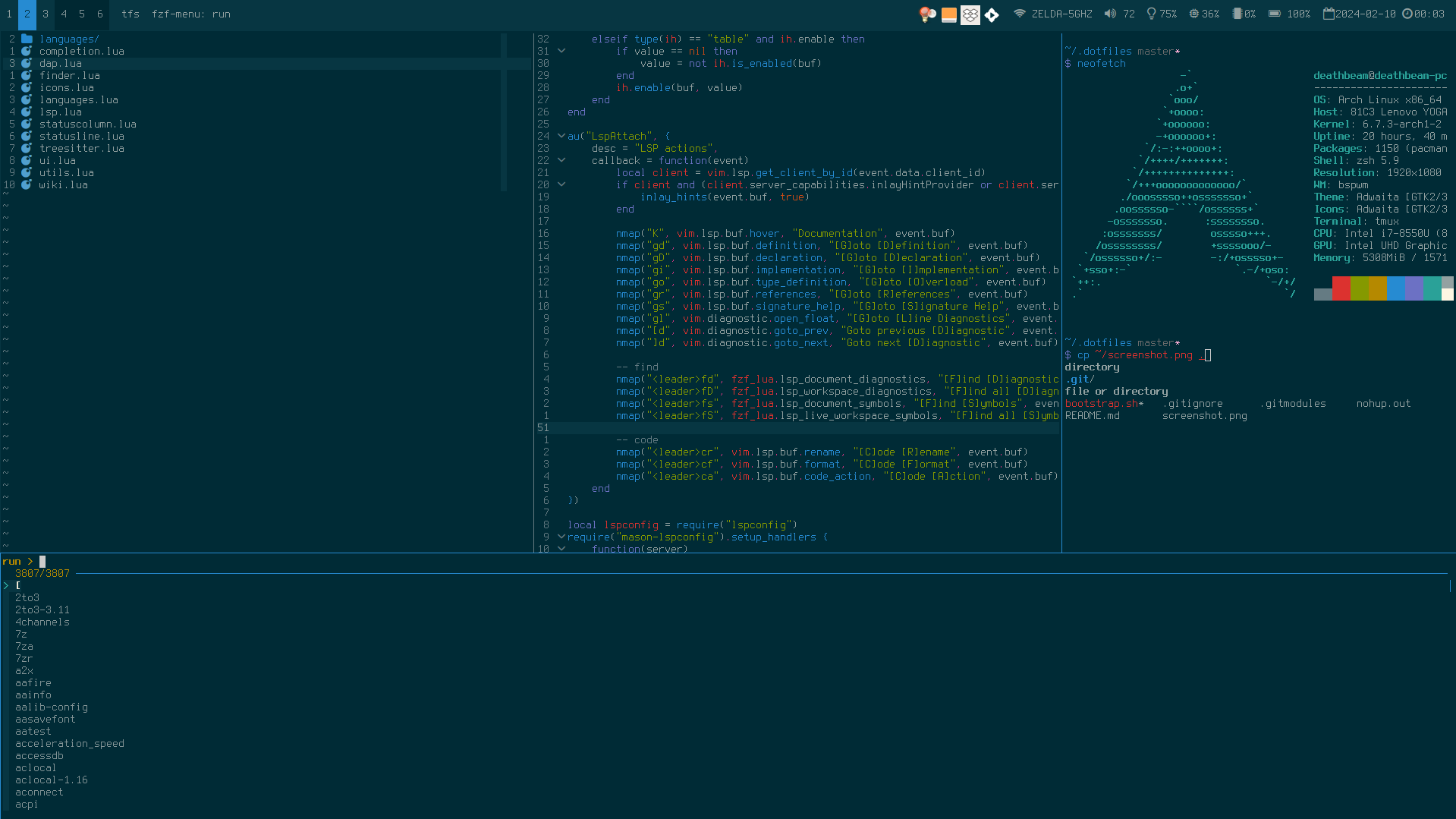This screenshot has height=819, width=1456.
Task: Click the Lua icon beside completion.lua
Action: [x=27, y=51]
